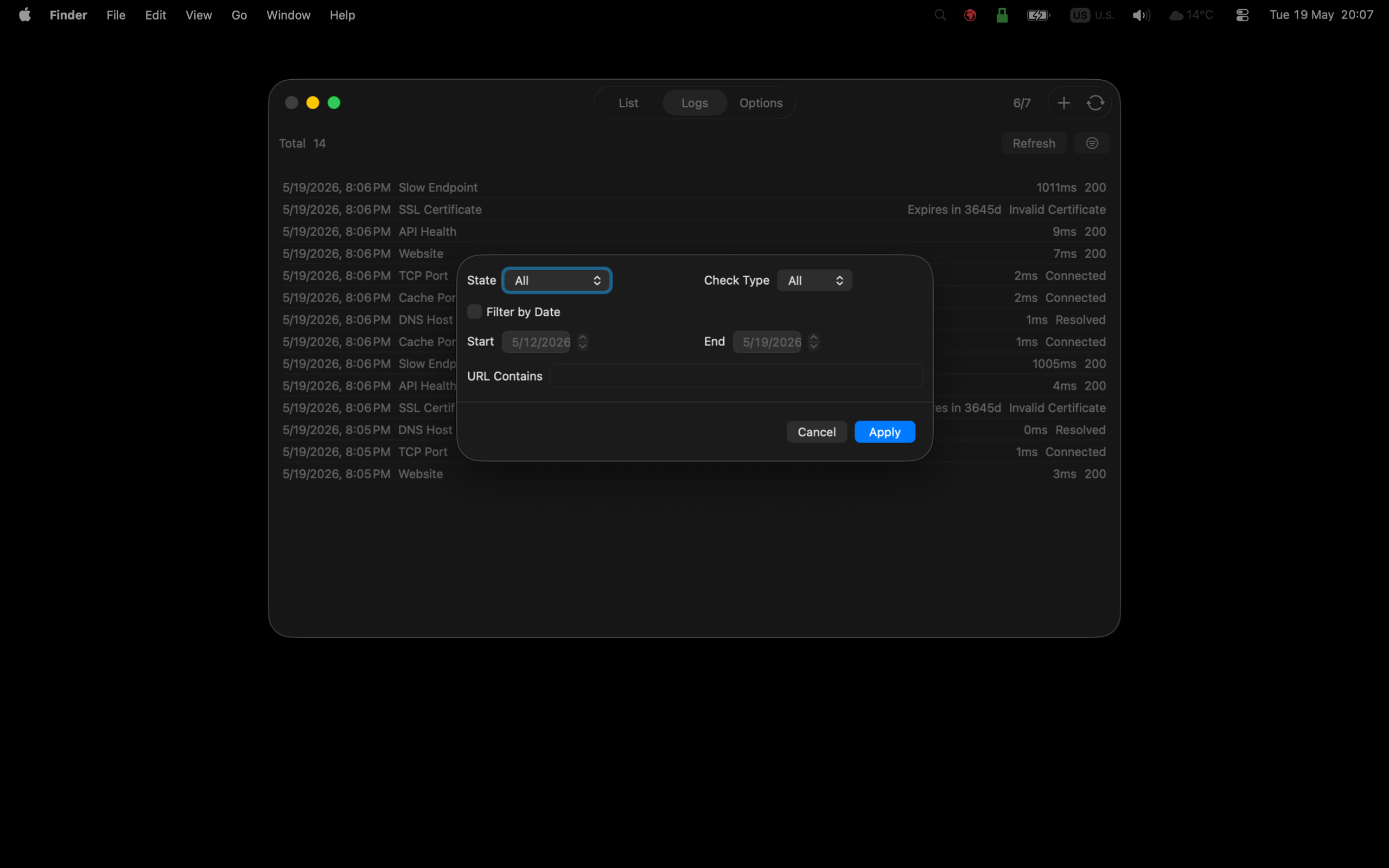The width and height of the screenshot is (1389, 868).
Task: Enable the Filter by Date checkbox
Action: [474, 312]
